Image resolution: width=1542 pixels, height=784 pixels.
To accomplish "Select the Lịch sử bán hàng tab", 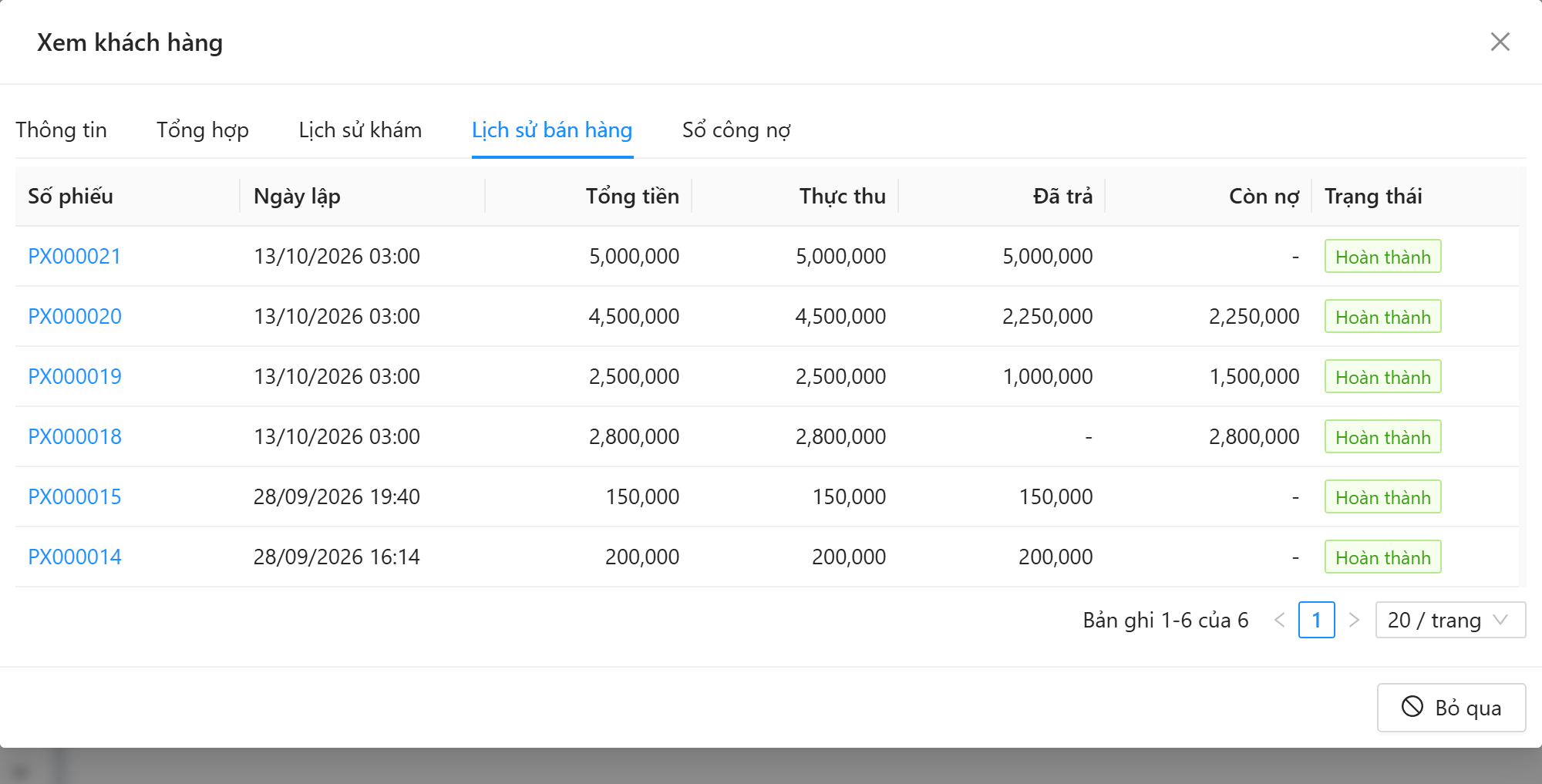I will click(552, 130).
